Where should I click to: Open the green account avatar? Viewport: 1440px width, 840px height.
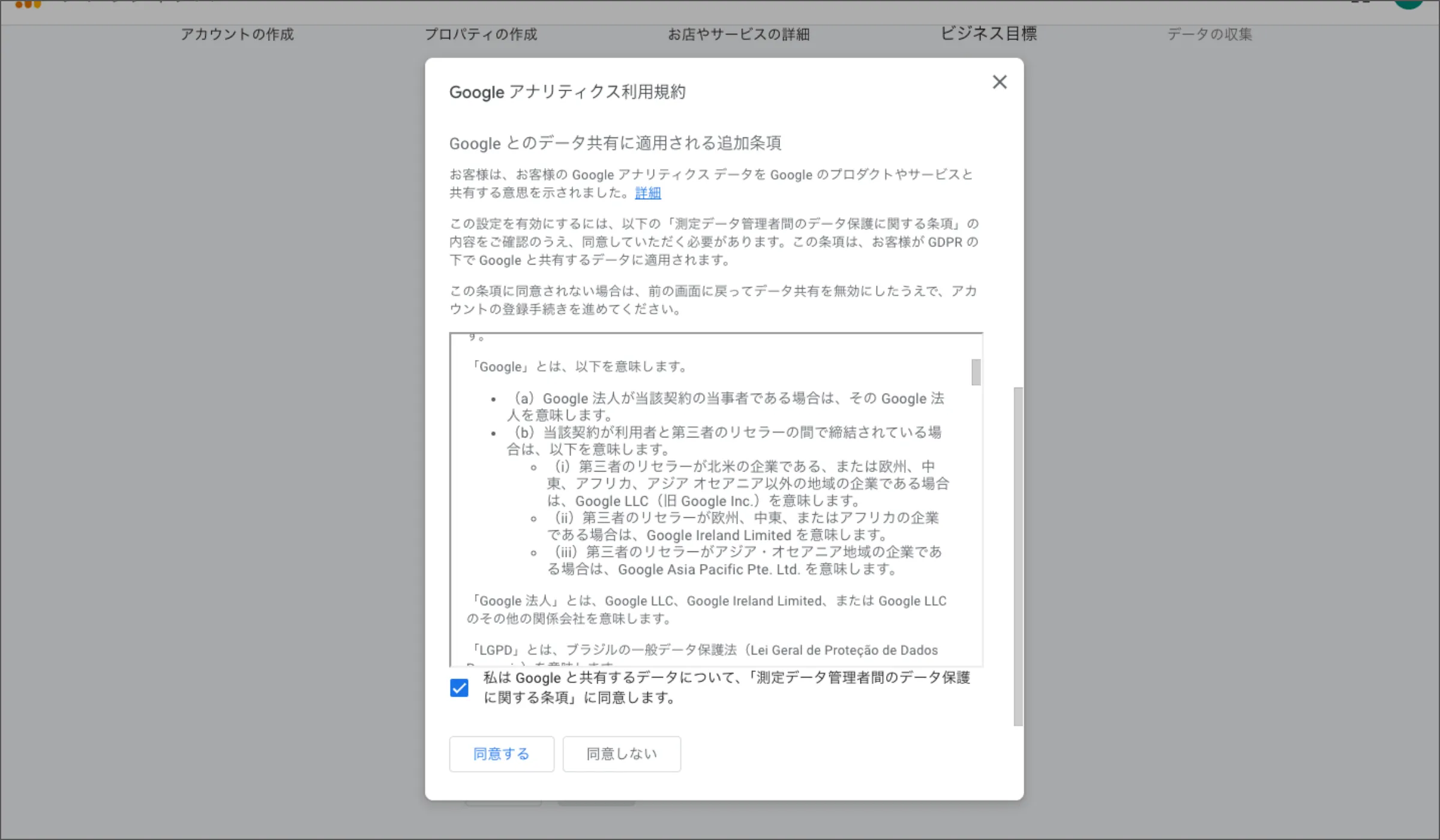[1409, 4]
